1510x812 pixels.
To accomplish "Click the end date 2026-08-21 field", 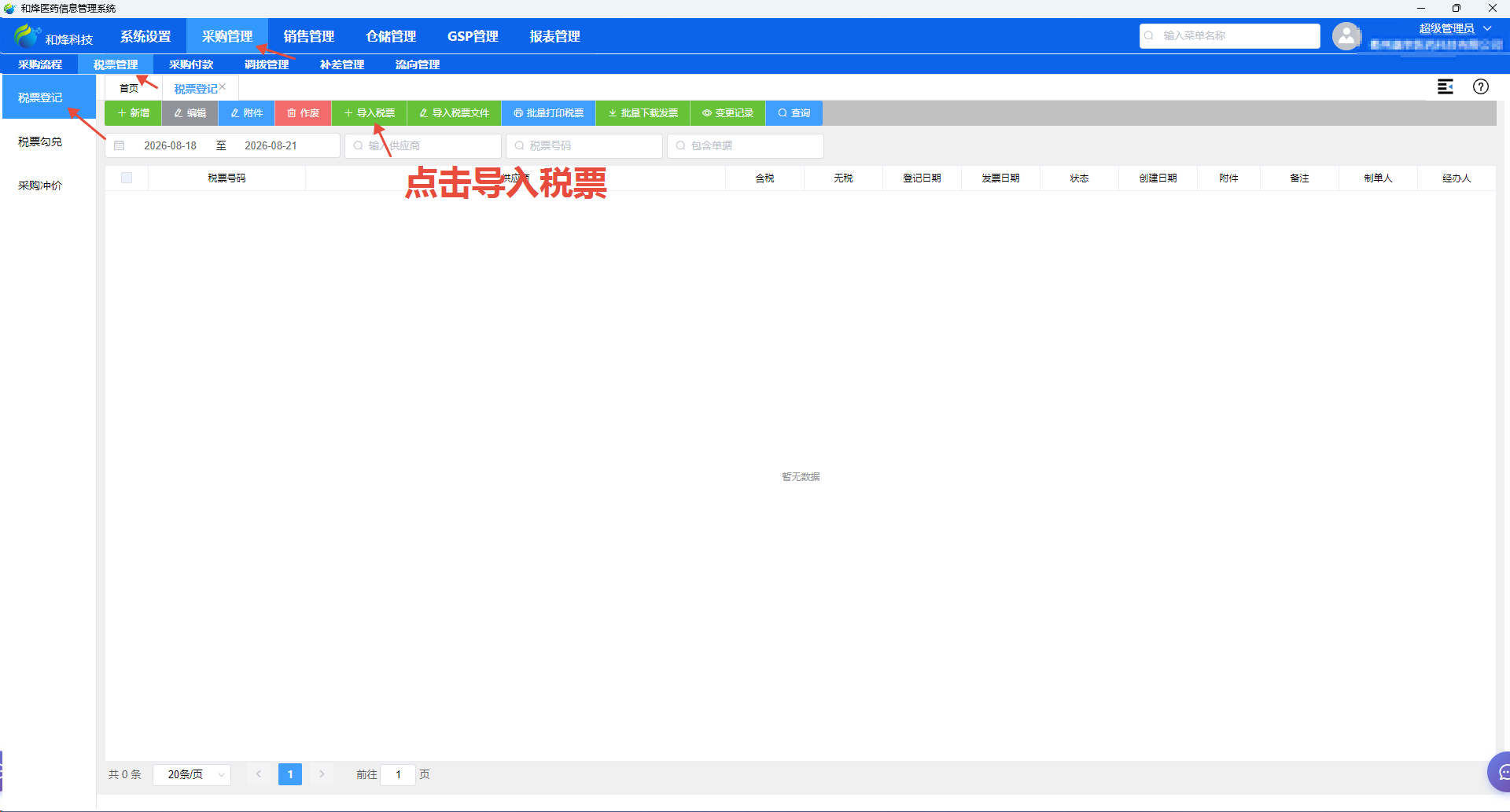I will (271, 145).
